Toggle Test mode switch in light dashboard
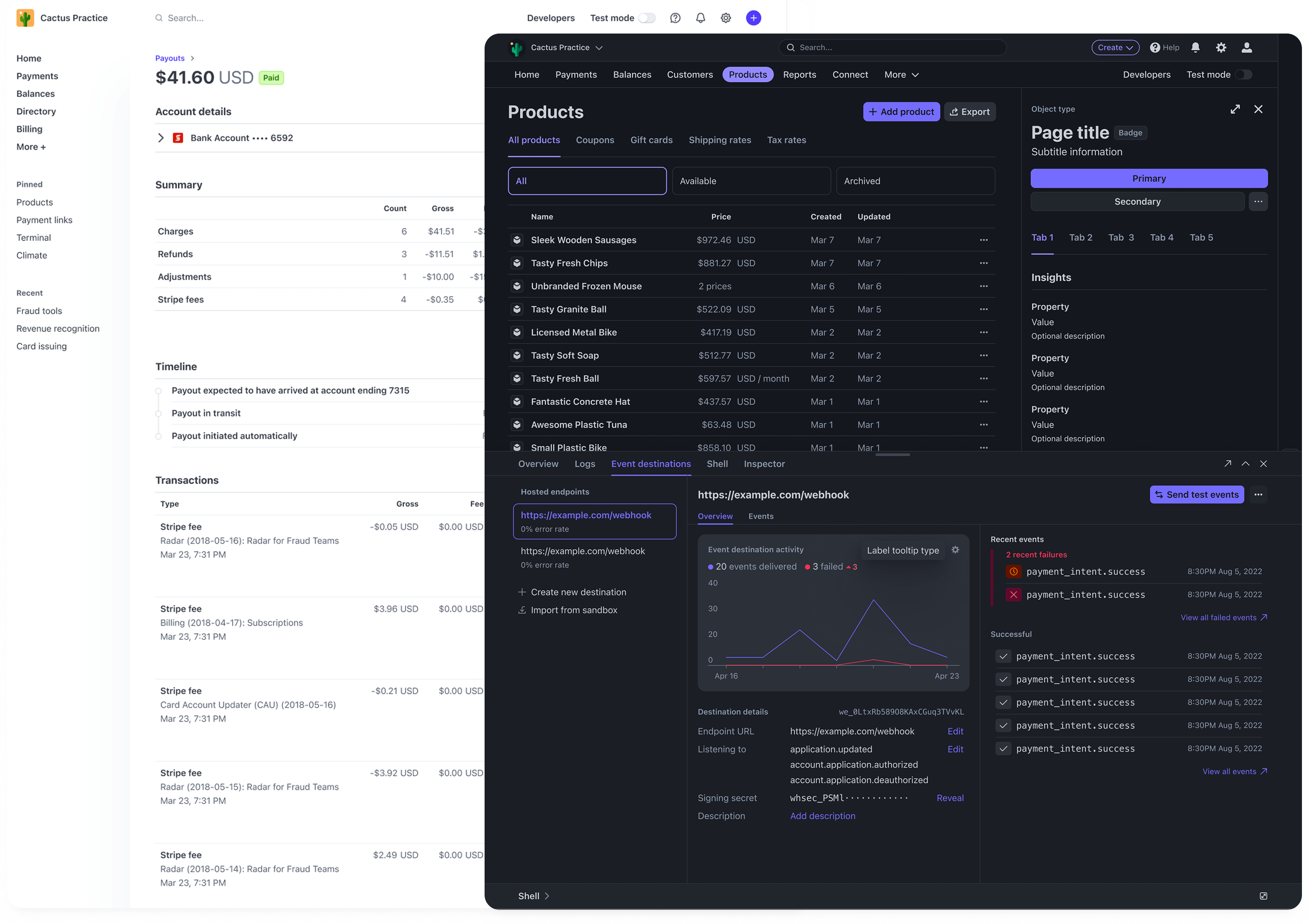The height and width of the screenshot is (924, 1309). (647, 18)
